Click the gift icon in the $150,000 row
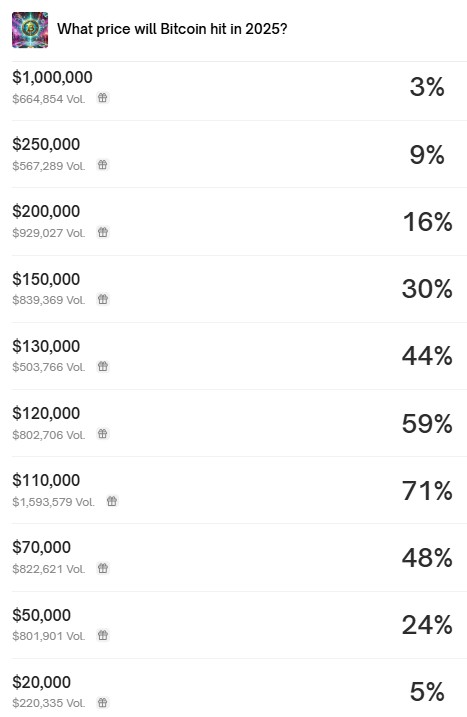Screen dimensions: 467x717 pyautogui.click(x=102, y=299)
